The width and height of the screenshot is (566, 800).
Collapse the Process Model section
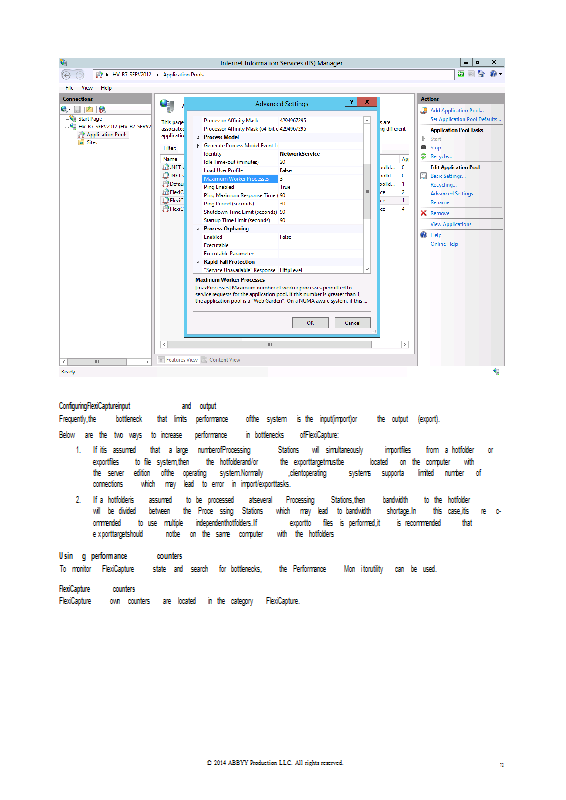pyautogui.click(x=198, y=137)
